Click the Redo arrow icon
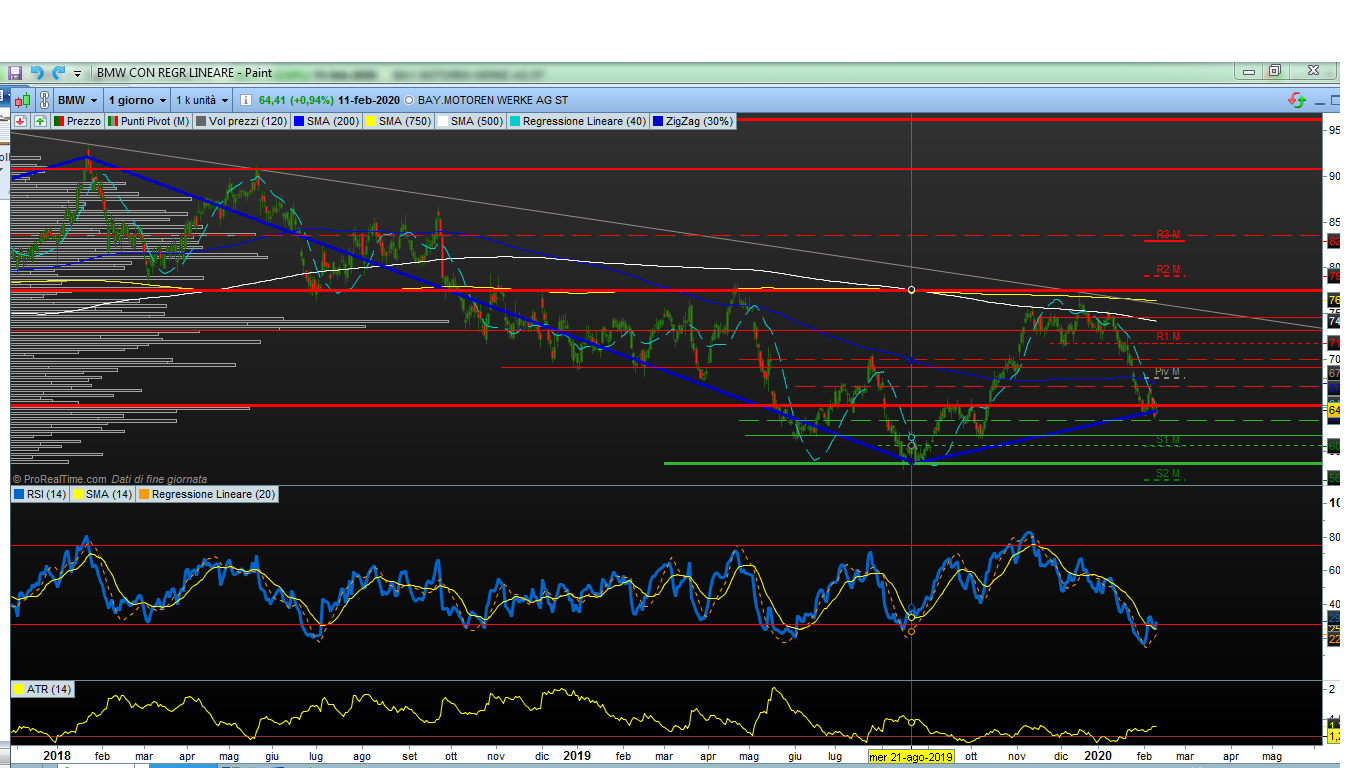This screenshot has width=1366, height=768. (x=58, y=72)
